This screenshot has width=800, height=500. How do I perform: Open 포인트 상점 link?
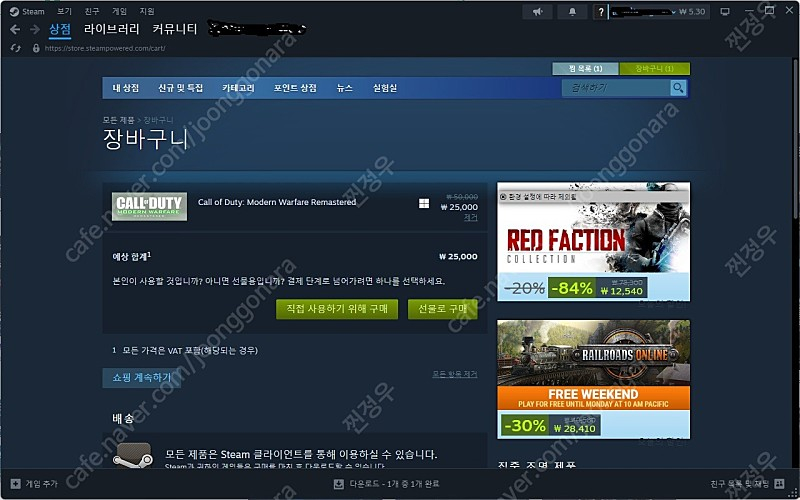tap(295, 88)
